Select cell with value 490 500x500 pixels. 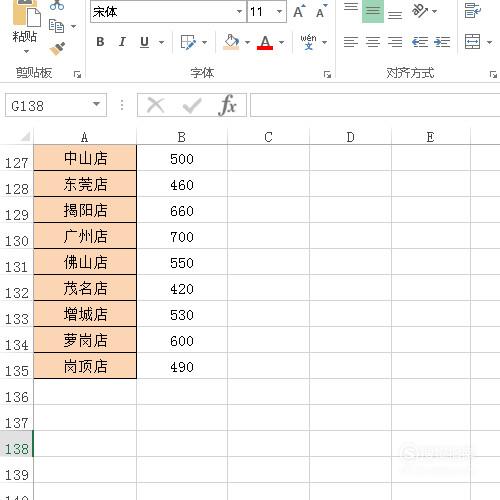[182, 366]
